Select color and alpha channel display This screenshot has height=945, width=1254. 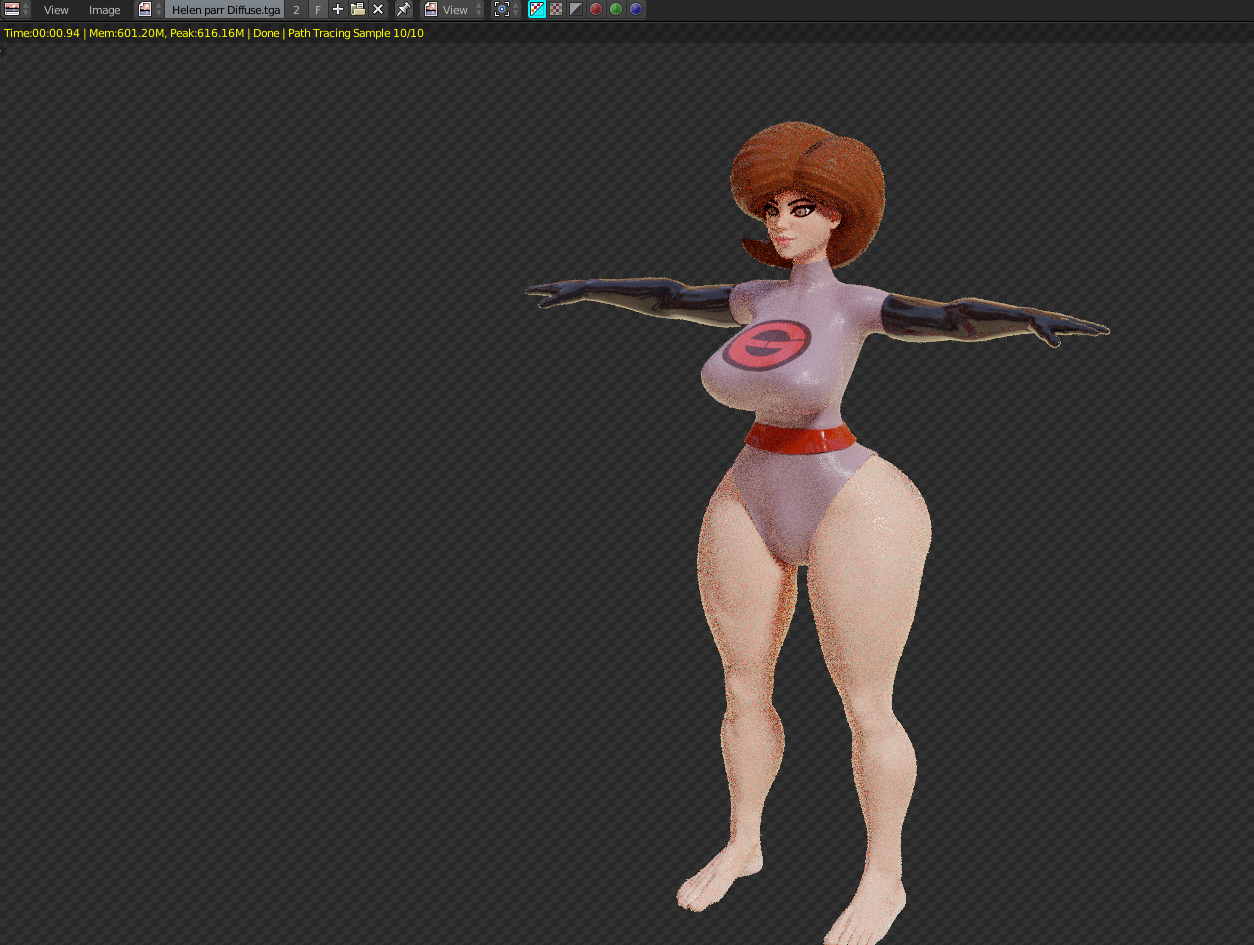coord(537,10)
